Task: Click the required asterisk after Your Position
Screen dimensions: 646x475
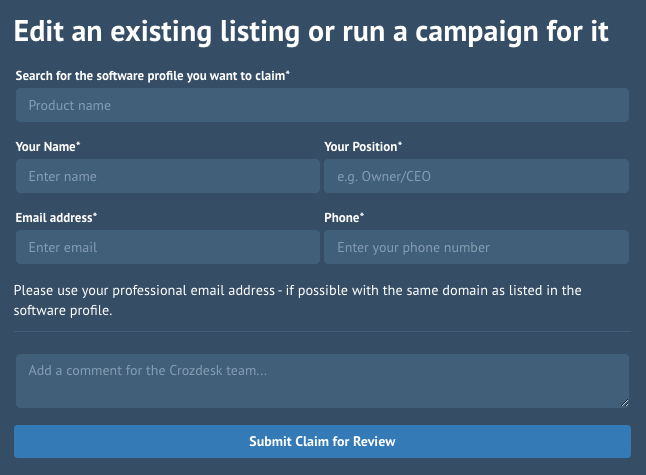Action: click(400, 144)
